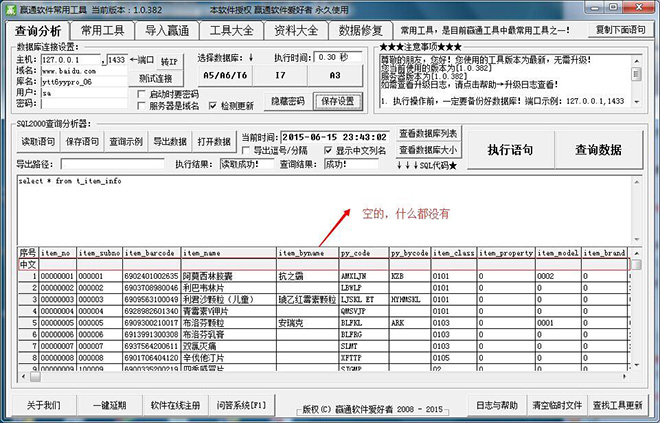
Task: Click the 读取语句 button
Action: point(38,142)
